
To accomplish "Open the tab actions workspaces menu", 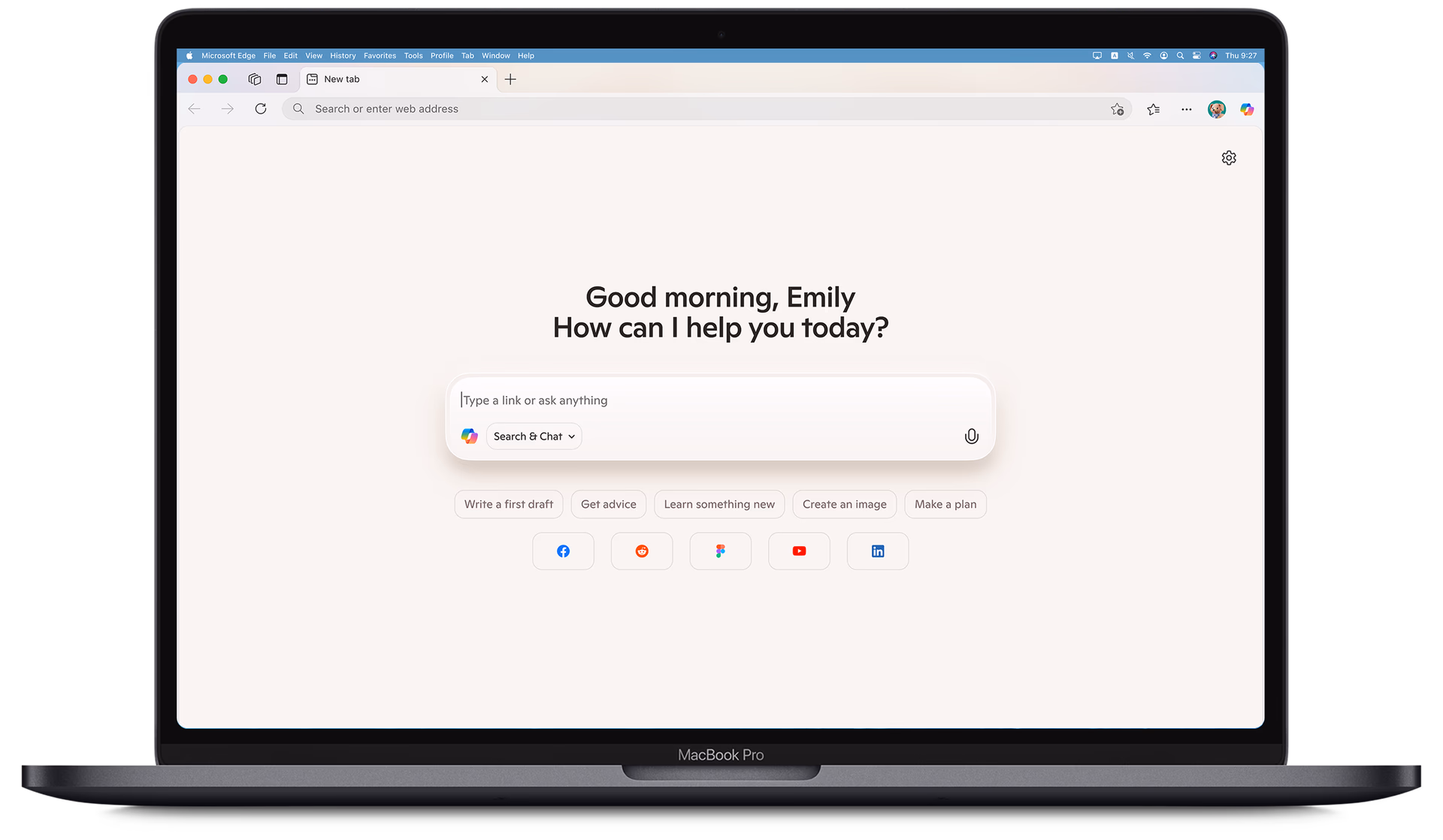I will [x=255, y=79].
